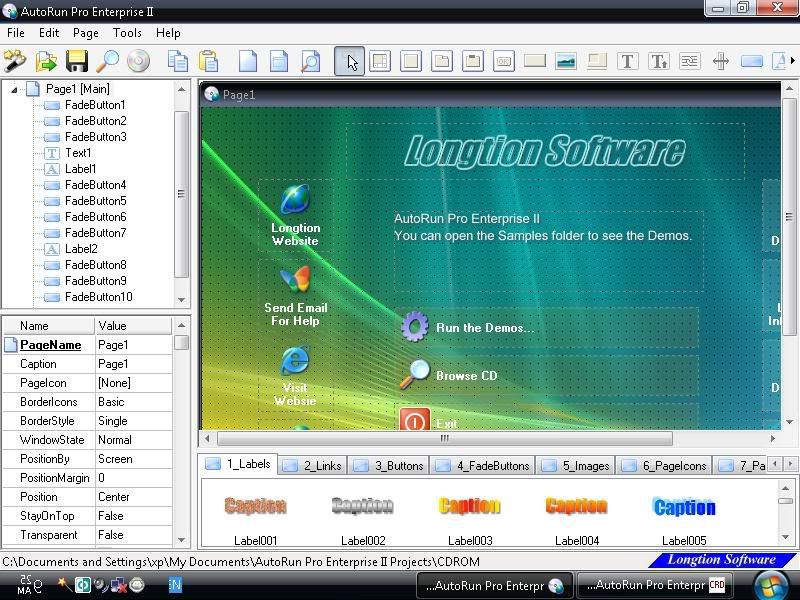The height and width of the screenshot is (600, 800).
Task: Open the Edit menu
Action: (49, 33)
